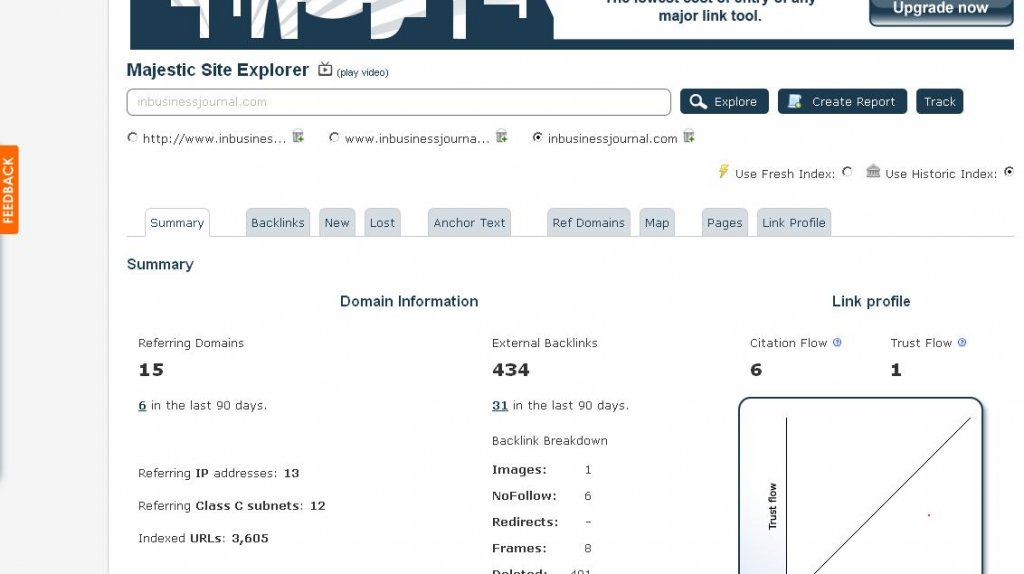Focus the site URL search field
This screenshot has width=1024, height=574.
398,102
